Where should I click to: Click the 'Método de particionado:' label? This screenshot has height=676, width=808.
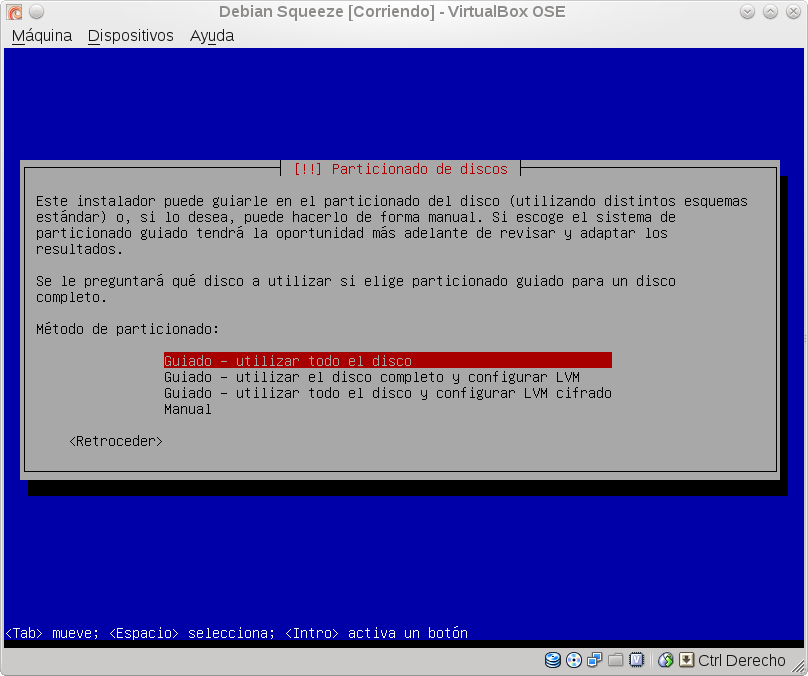[x=127, y=329]
